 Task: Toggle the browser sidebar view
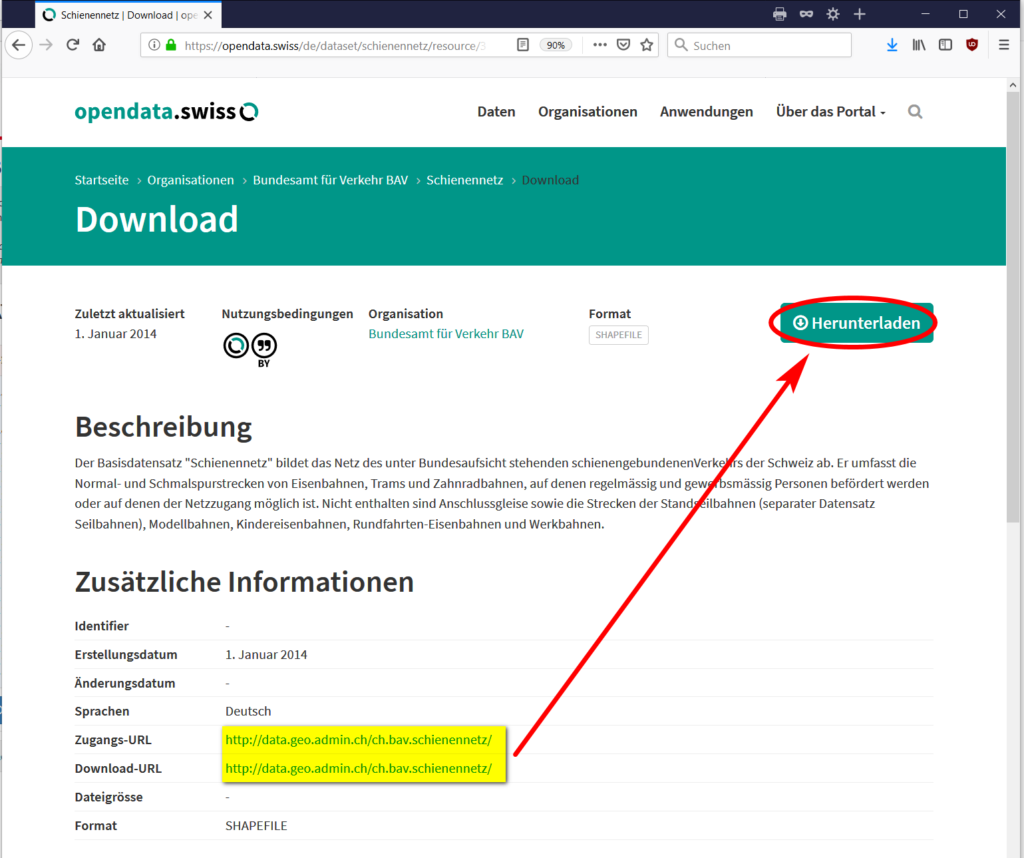pyautogui.click(x=945, y=45)
